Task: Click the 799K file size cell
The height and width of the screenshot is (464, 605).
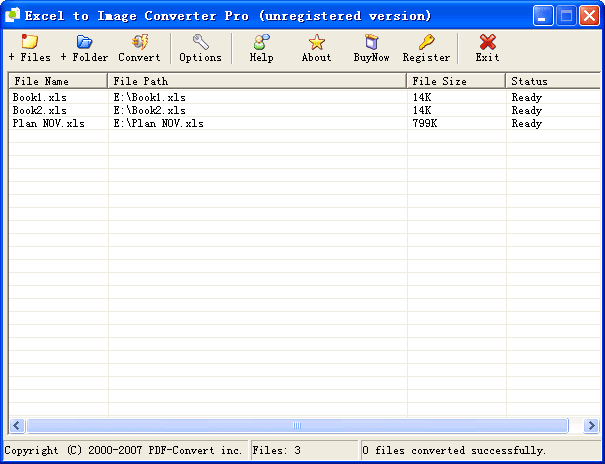Action: [425, 123]
